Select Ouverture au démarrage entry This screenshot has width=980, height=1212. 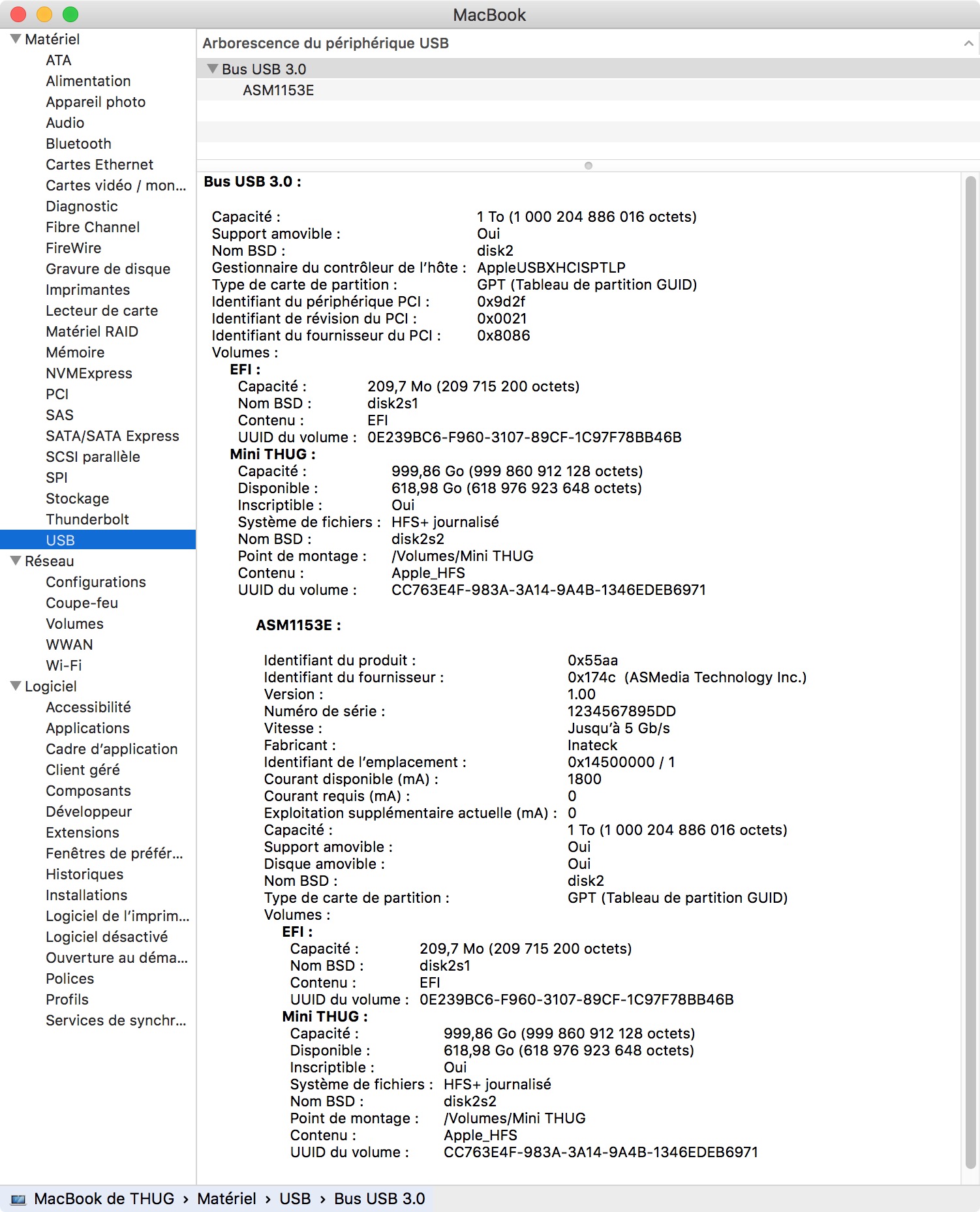tap(117, 958)
